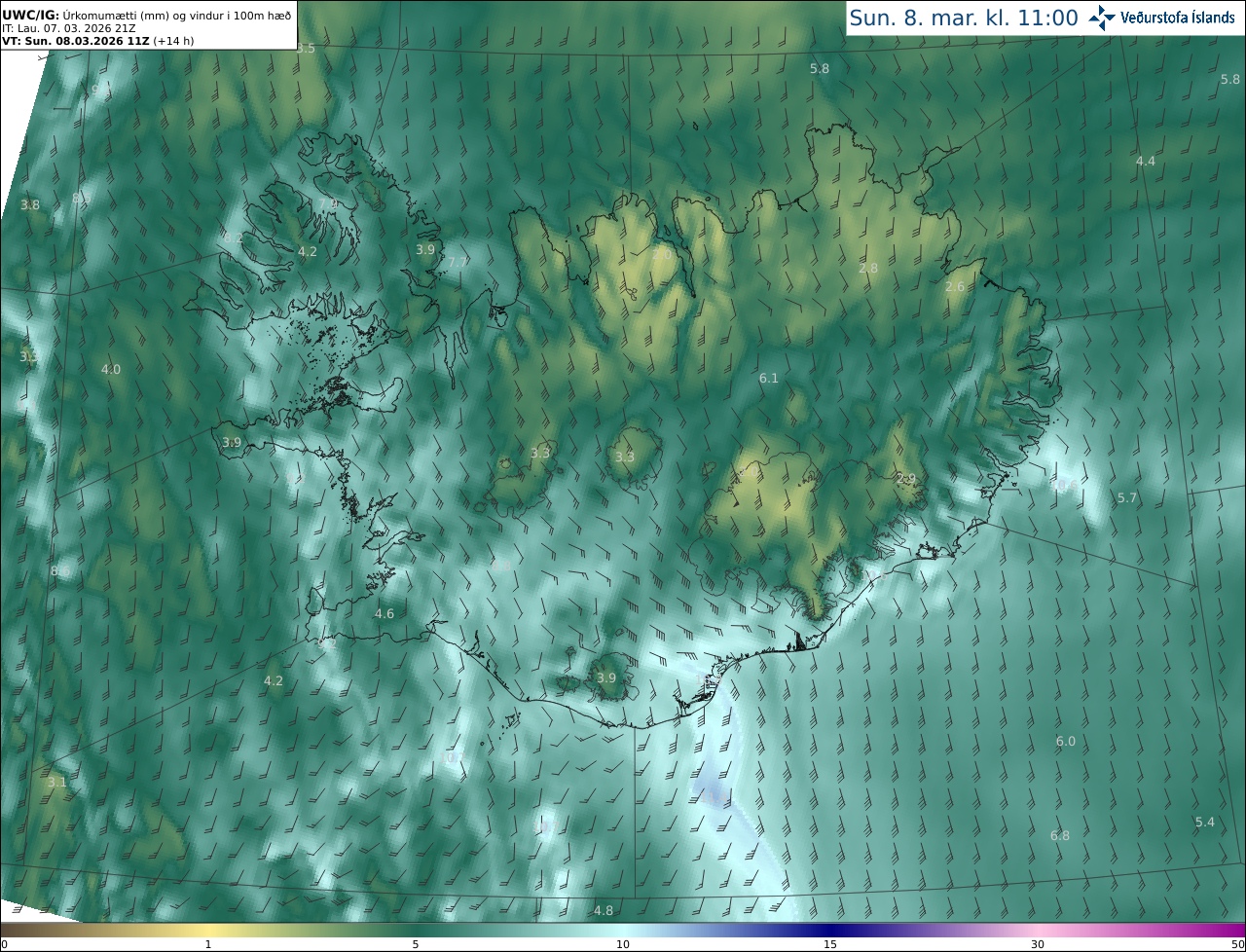Screen dimensions: 1246x952
Task: Click the '50' tick label on the color scale
Action: [x=1238, y=944]
